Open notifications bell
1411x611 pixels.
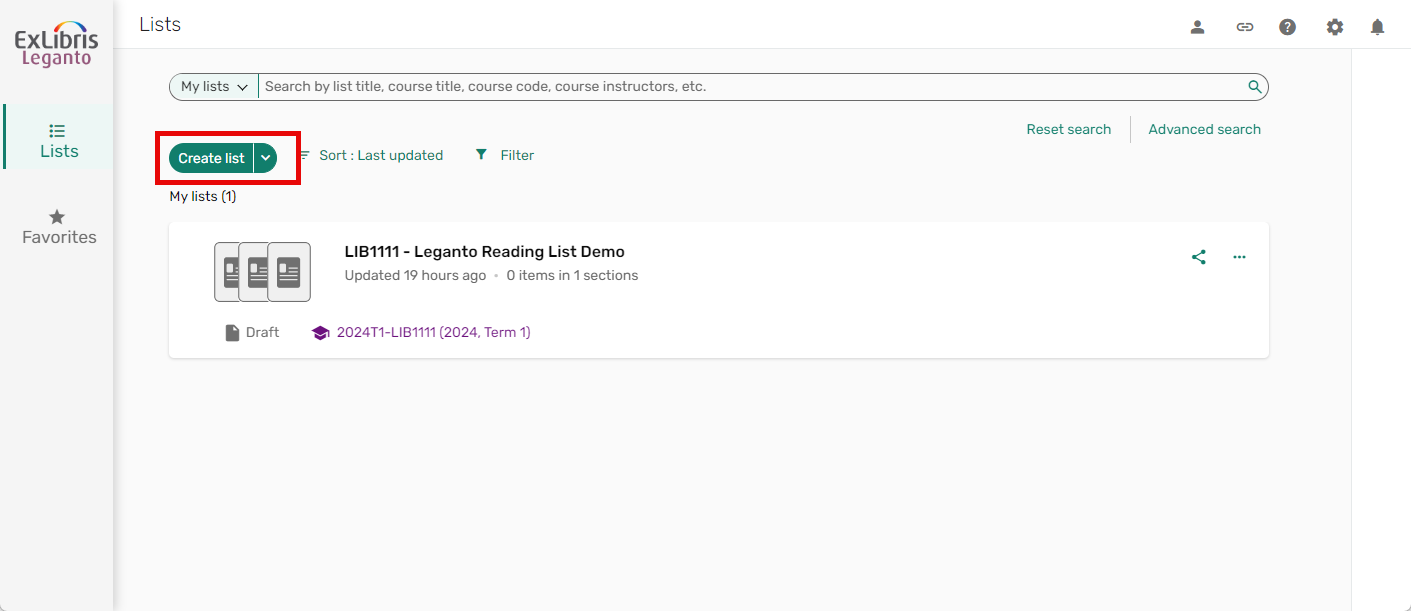pos(1377,26)
